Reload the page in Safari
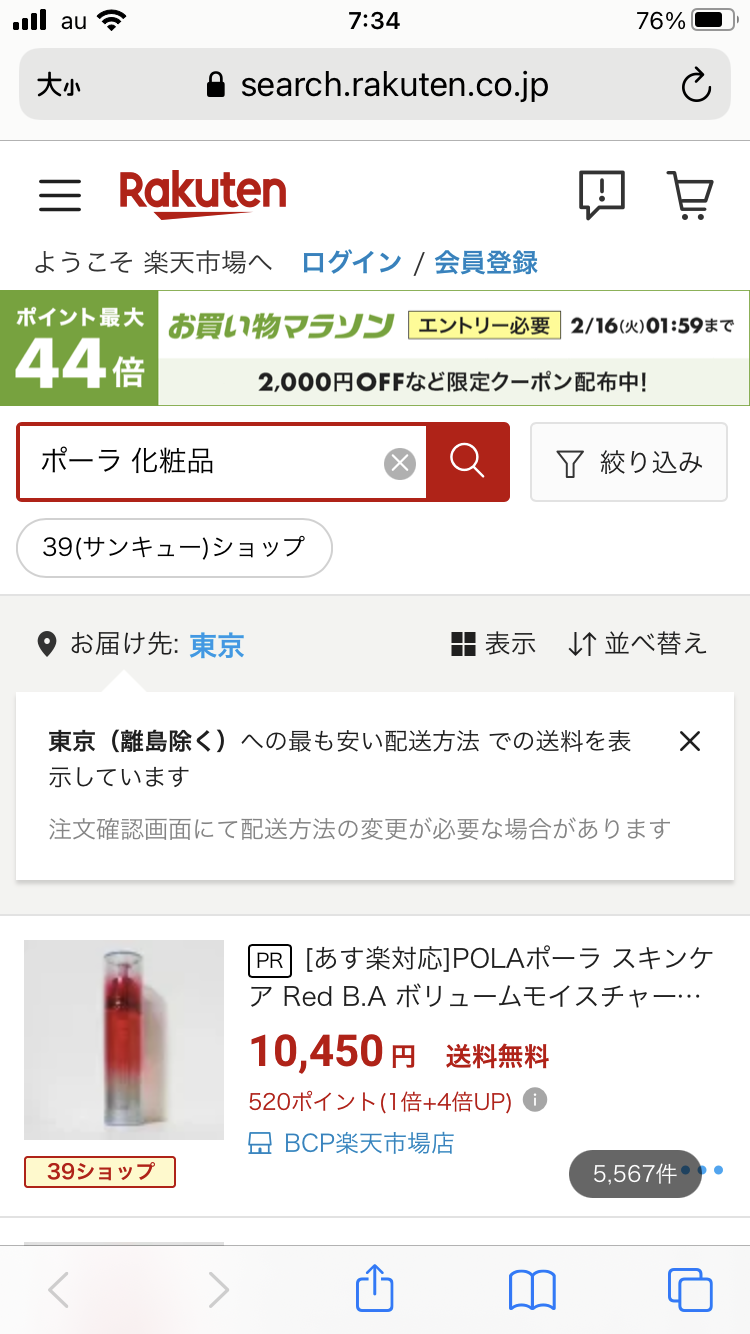 click(696, 86)
